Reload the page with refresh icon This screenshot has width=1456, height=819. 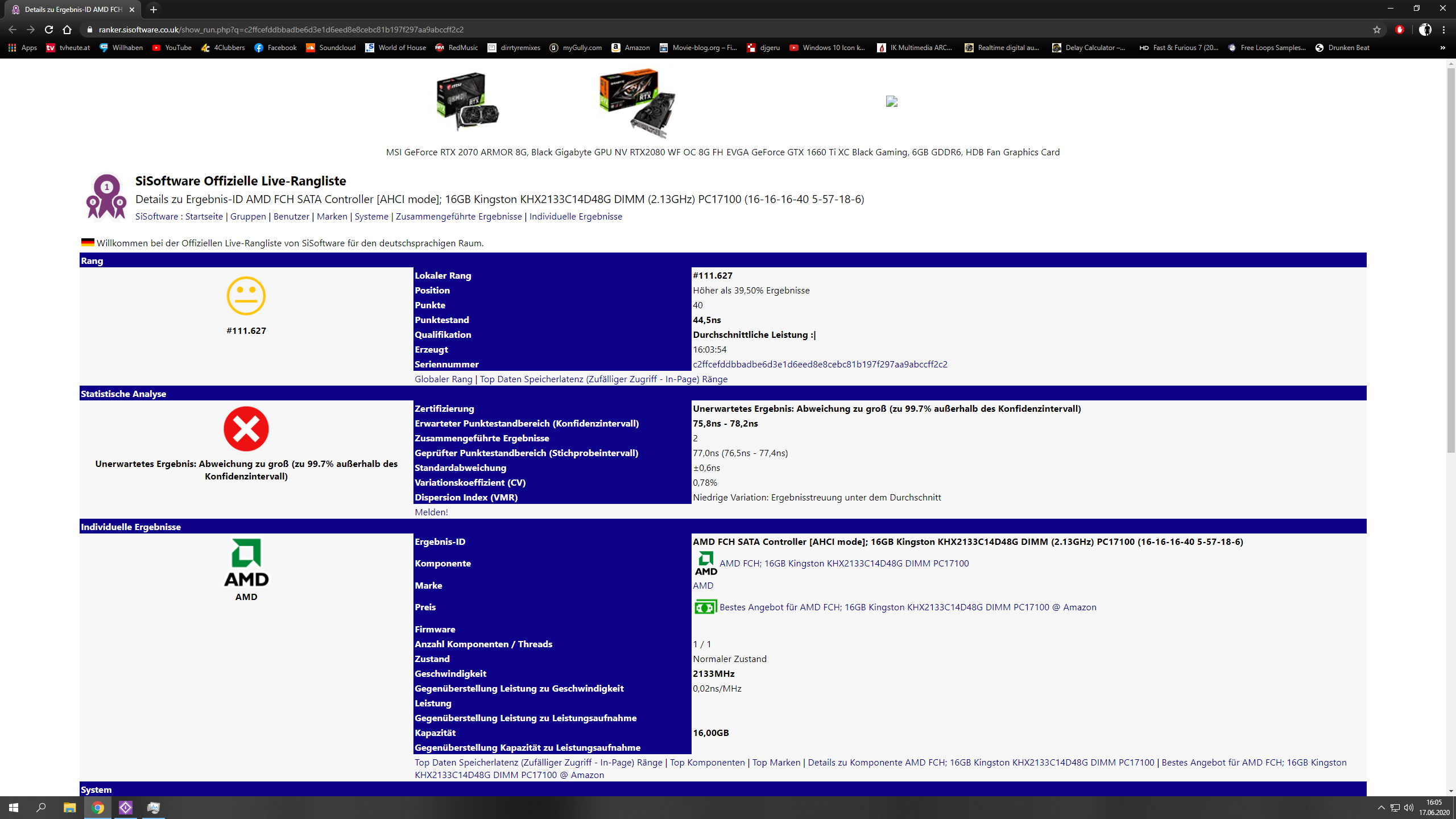49,30
